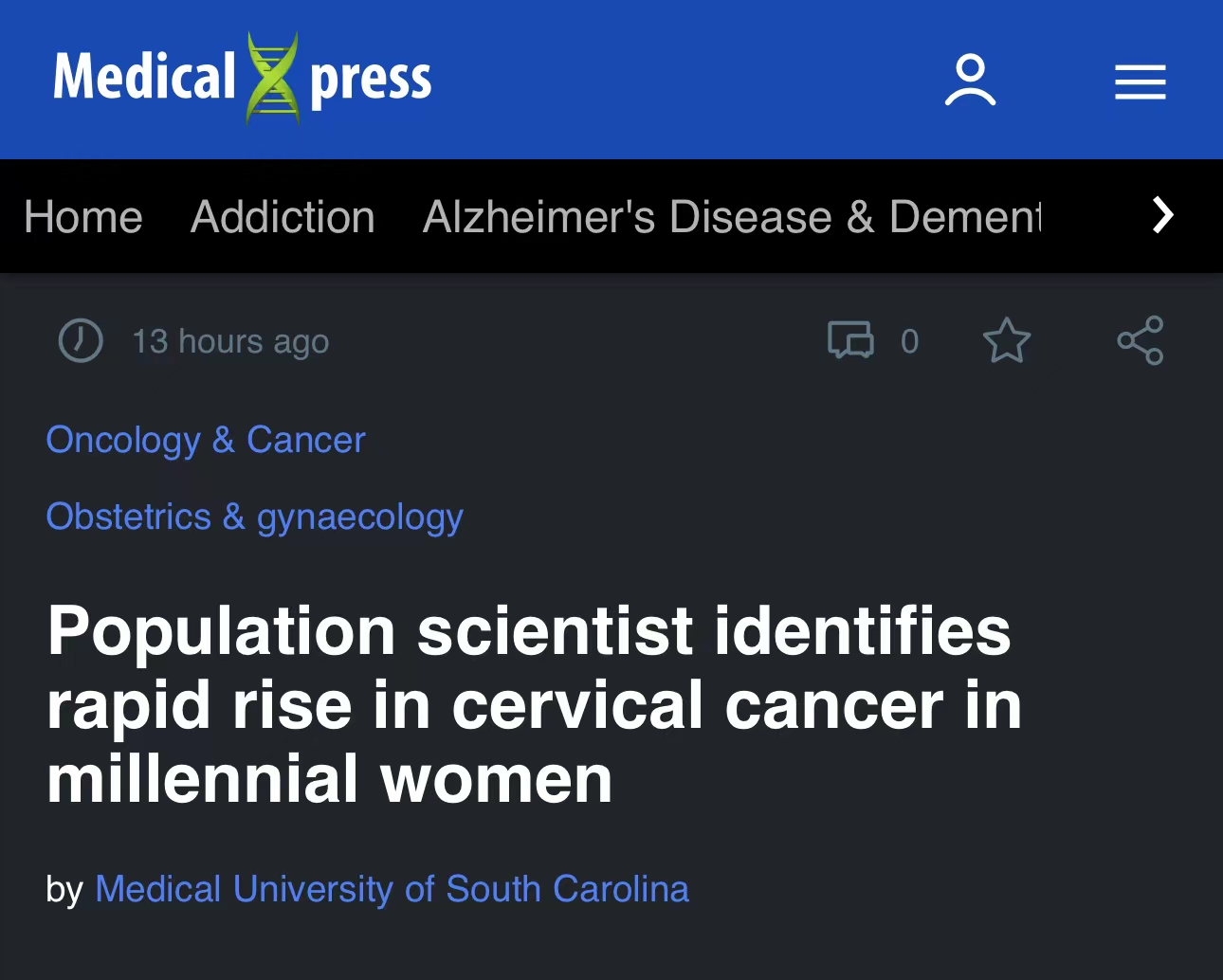Screen dimensions: 1223x980
Task: Open Alzheimer's Disease & Dementia topic
Action: [x=731, y=217]
